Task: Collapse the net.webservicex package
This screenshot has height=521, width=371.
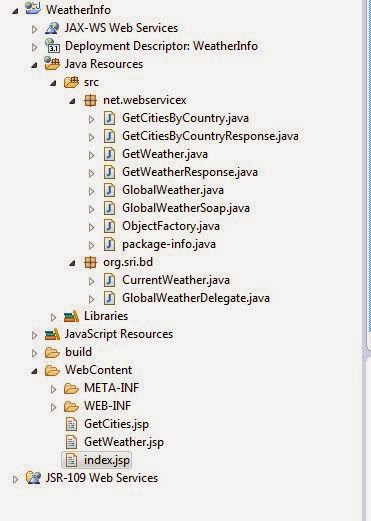Action: (x=72, y=101)
